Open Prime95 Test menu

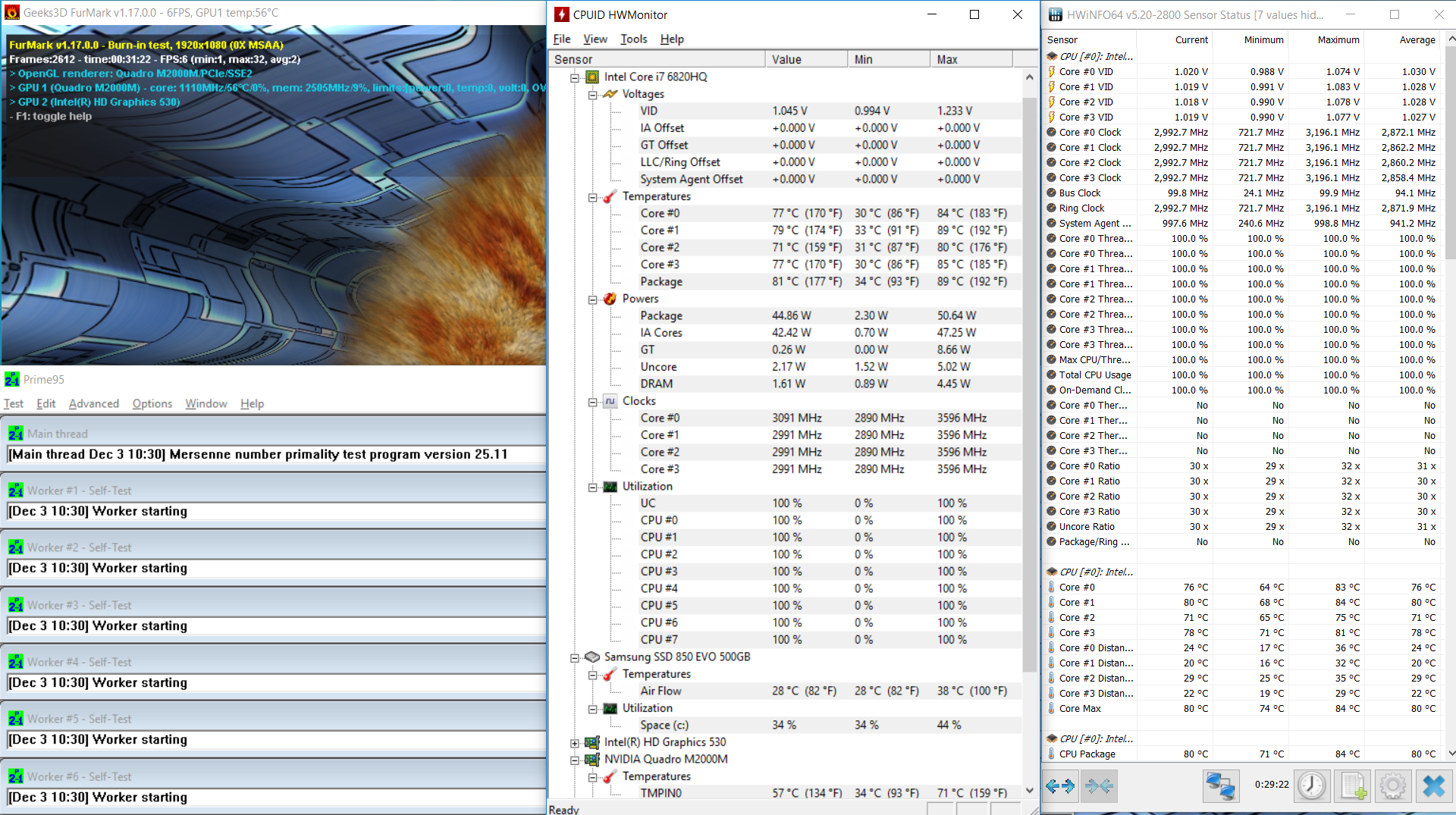(14, 403)
